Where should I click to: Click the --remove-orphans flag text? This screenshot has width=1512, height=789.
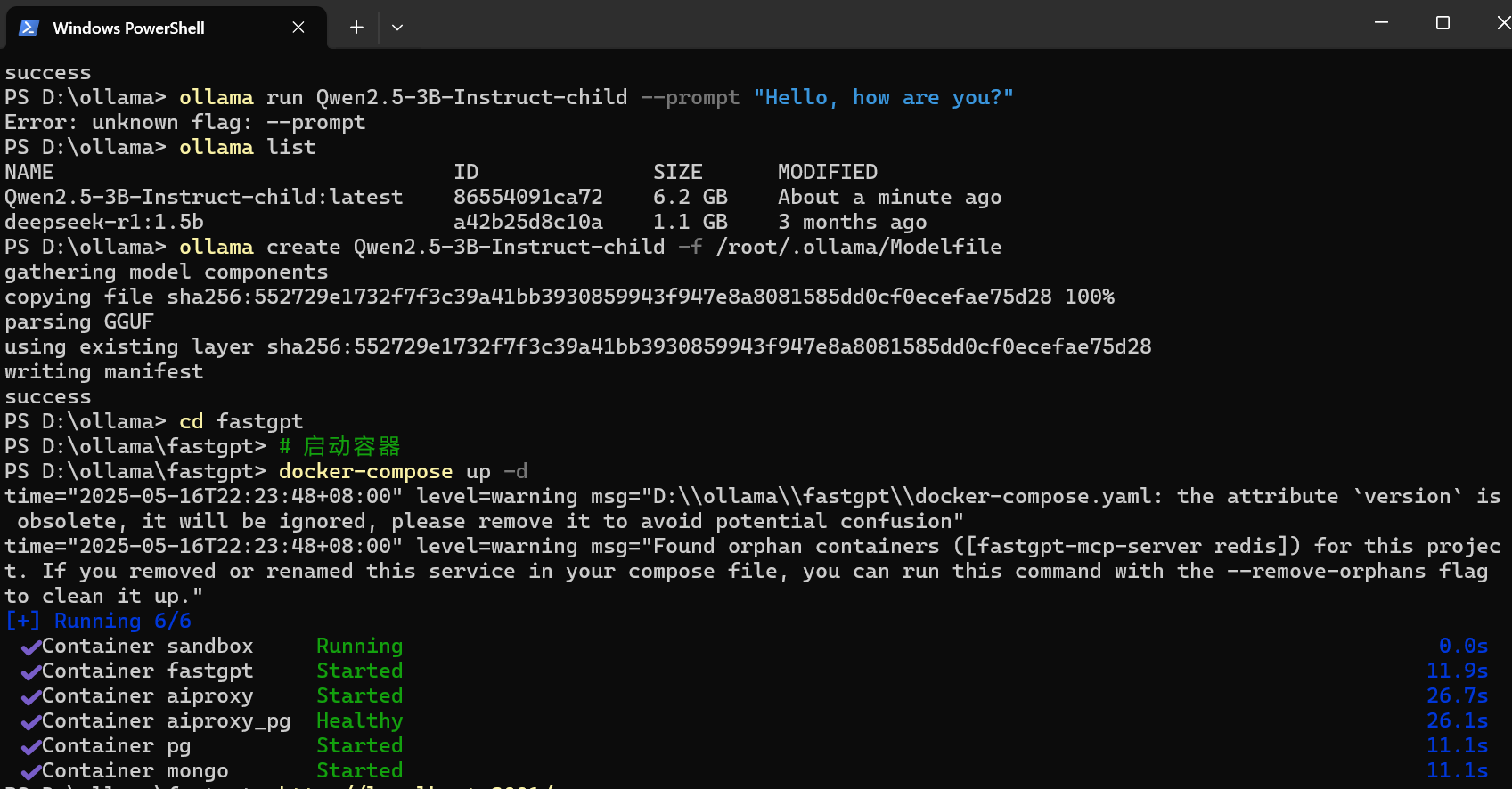tap(1326, 571)
